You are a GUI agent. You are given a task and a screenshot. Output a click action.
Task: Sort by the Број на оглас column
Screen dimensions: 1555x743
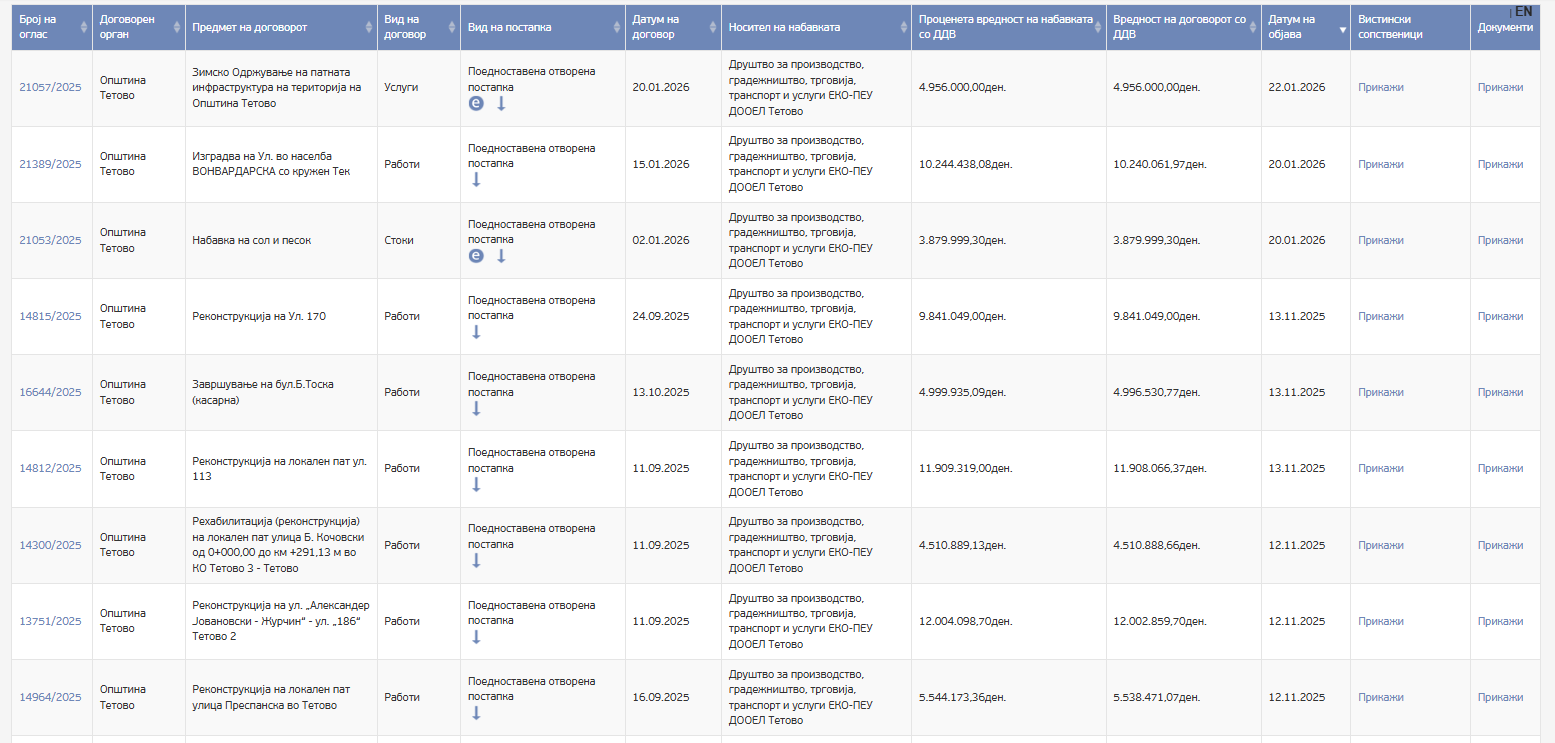tap(51, 27)
